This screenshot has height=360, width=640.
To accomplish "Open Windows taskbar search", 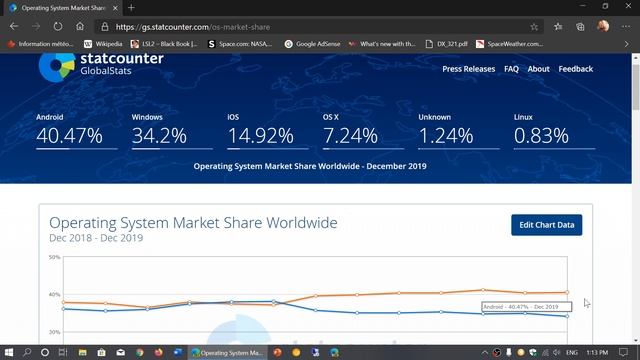I will click(27, 352).
